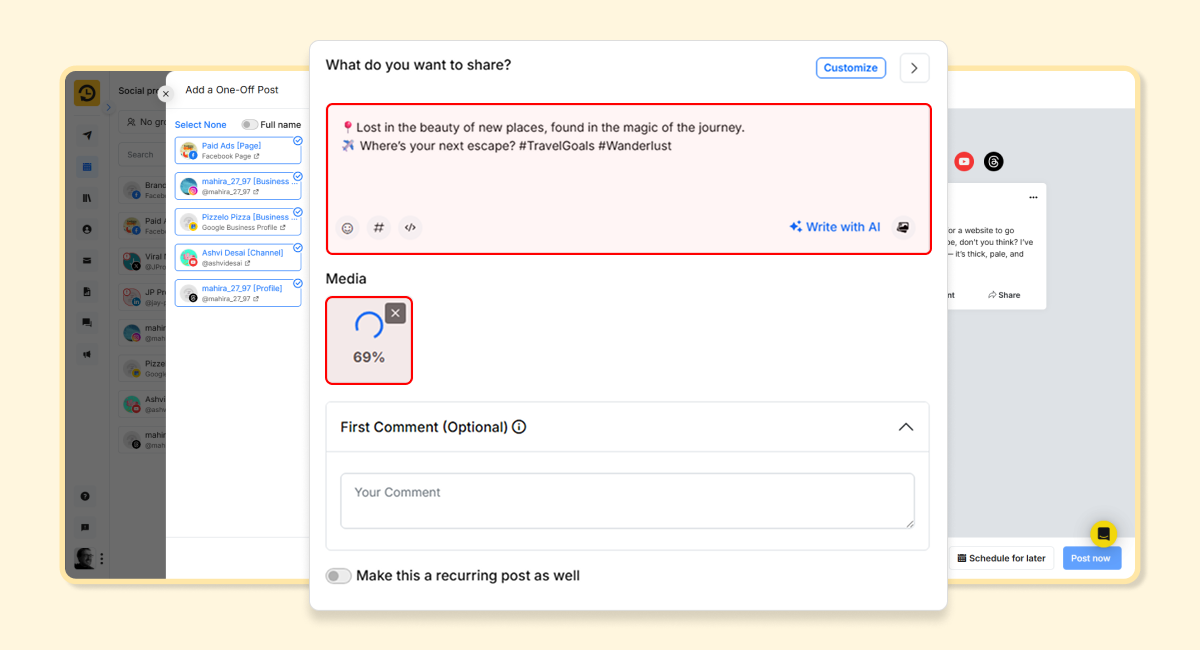
Task: Open the library books icon in sidebar
Action: click(87, 198)
